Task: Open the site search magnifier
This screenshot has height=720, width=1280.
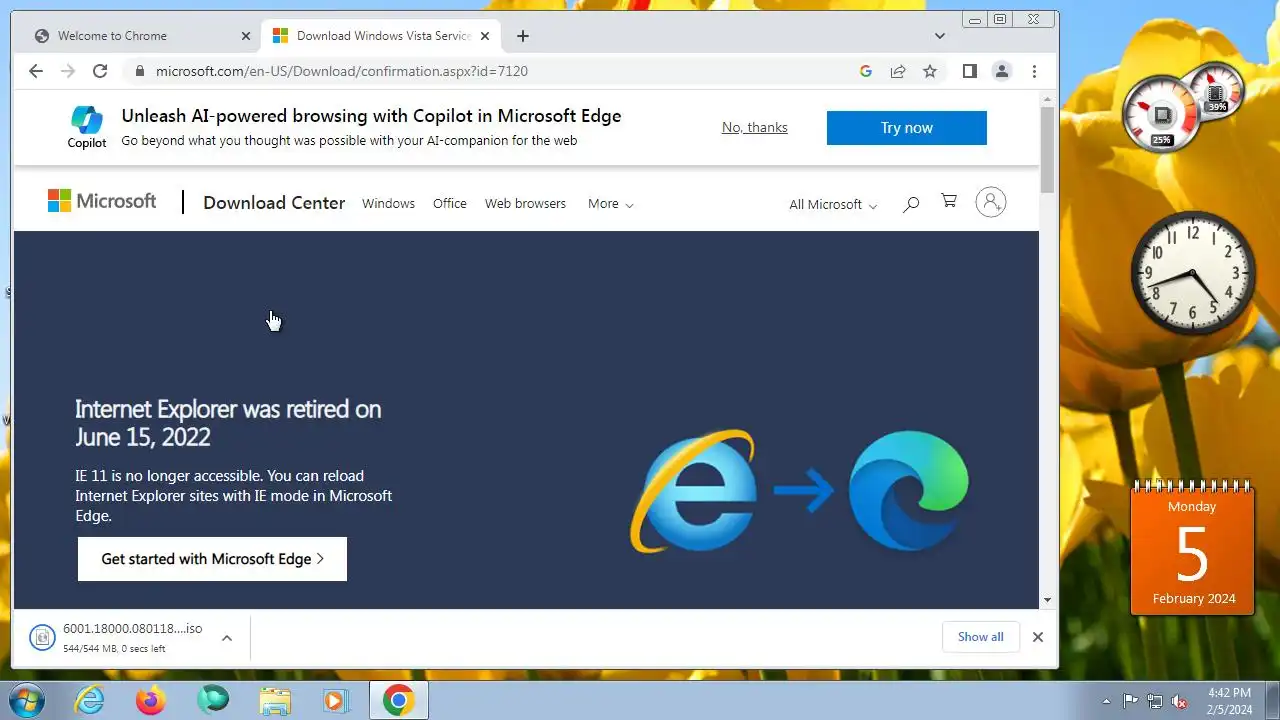Action: tap(911, 204)
